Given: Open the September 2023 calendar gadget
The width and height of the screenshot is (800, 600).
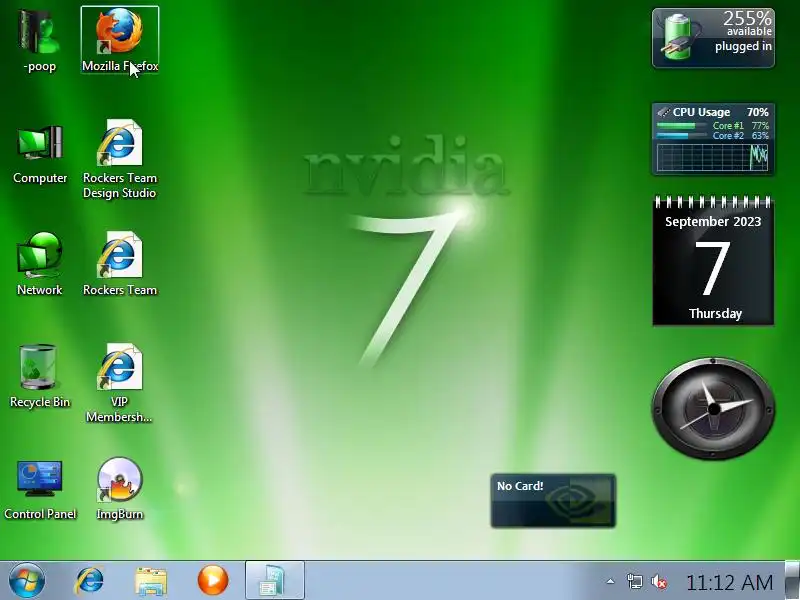Looking at the screenshot, I should click(713, 260).
